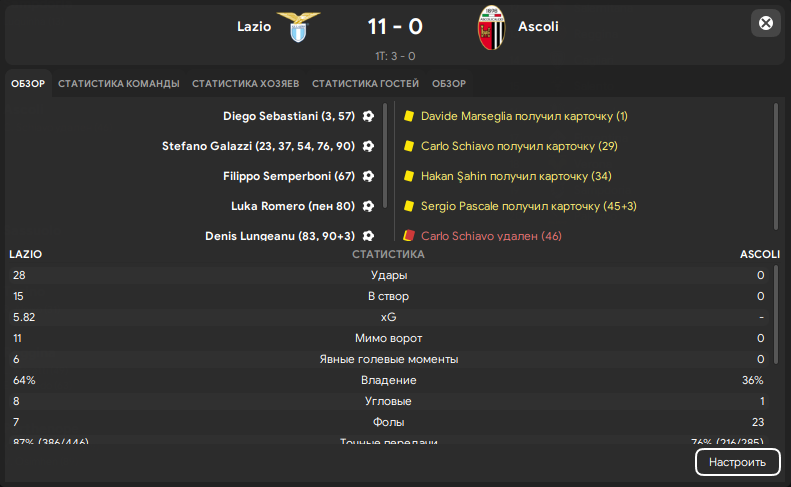Open the Статистика гостей tab
The width and height of the screenshot is (791, 487).
click(365, 84)
